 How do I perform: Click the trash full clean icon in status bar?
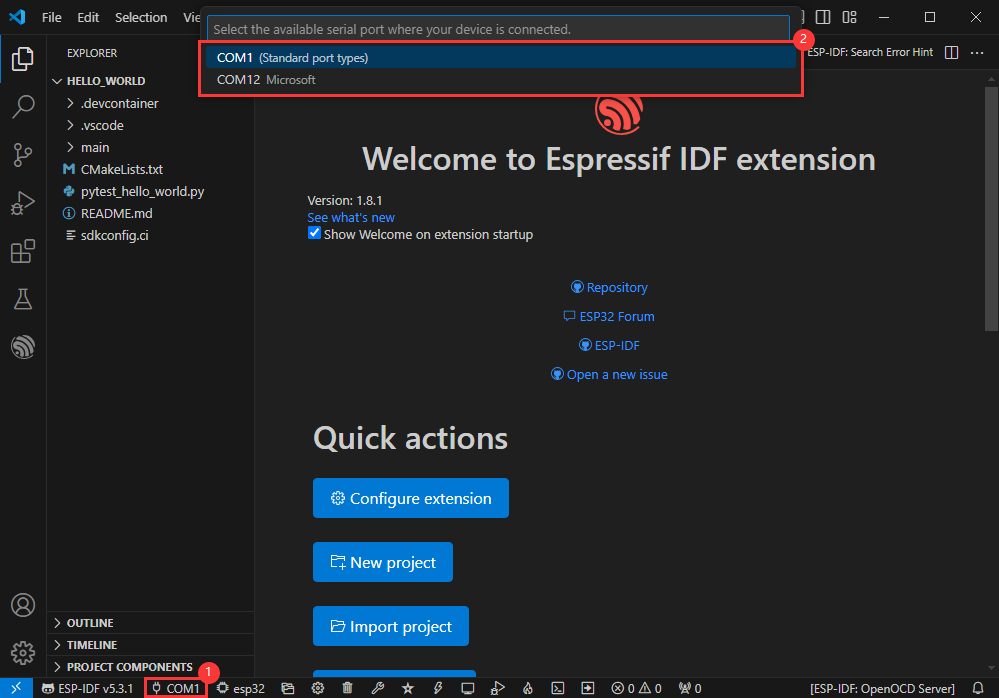coord(347,688)
